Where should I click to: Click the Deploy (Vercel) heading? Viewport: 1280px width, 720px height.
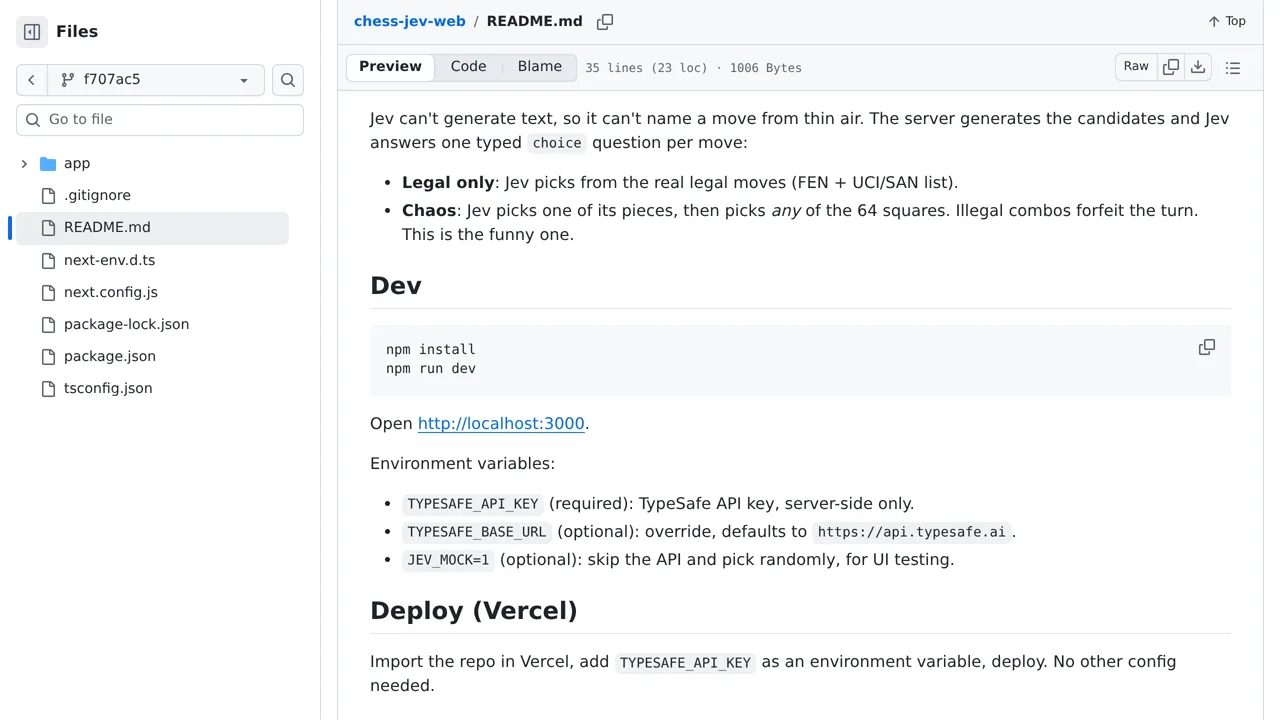pyautogui.click(x=474, y=611)
